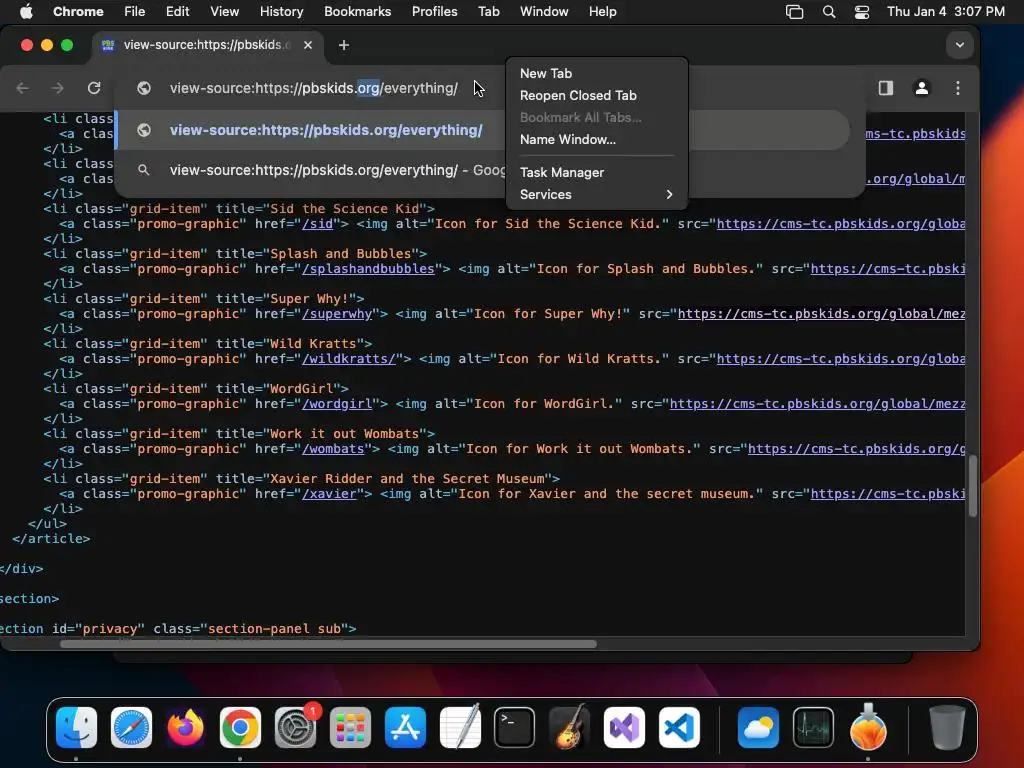Open Control Center in the menu bar

coord(862,11)
